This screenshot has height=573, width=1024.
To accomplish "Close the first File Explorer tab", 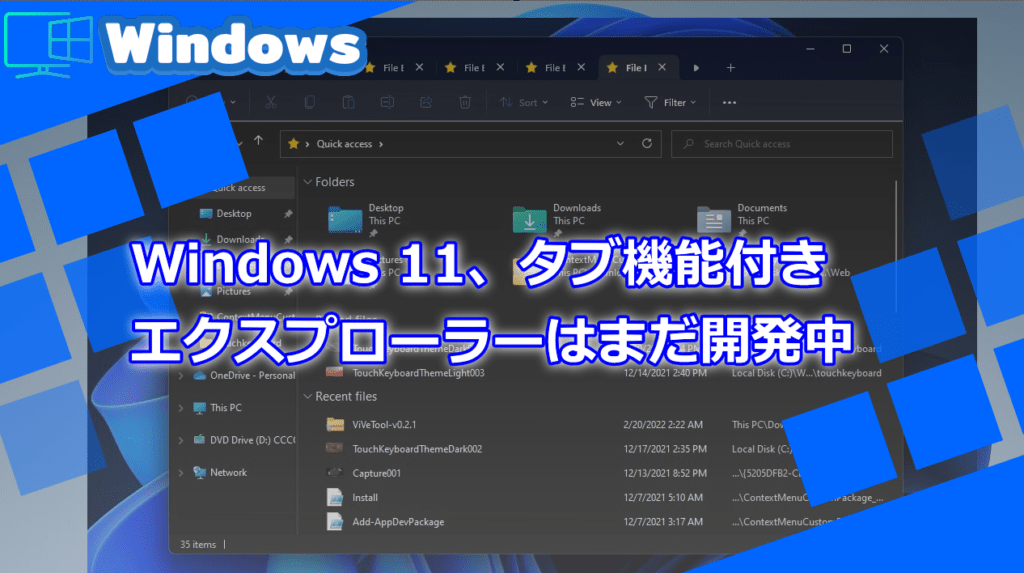I will pyautogui.click(x=419, y=67).
